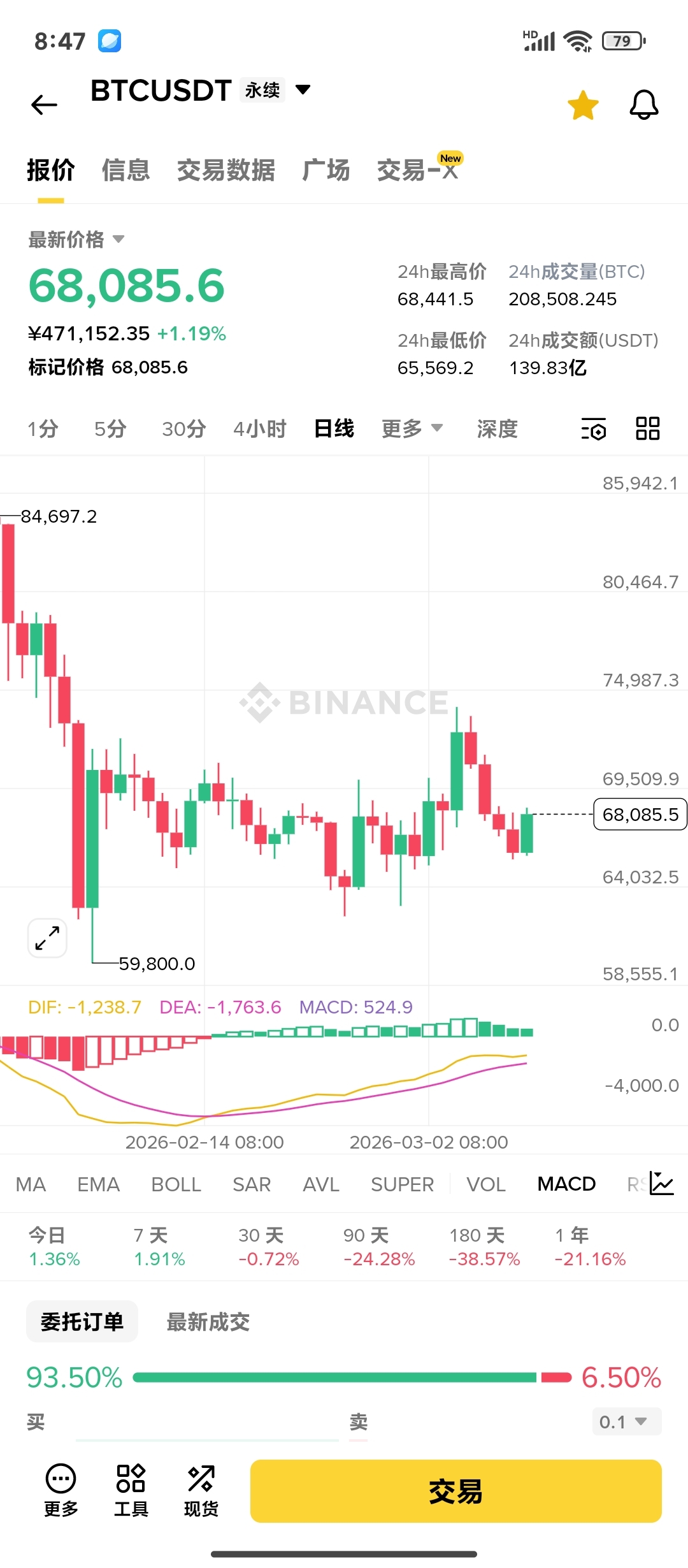
Task: Expand the 更多 timeframe dropdown
Action: point(412,428)
